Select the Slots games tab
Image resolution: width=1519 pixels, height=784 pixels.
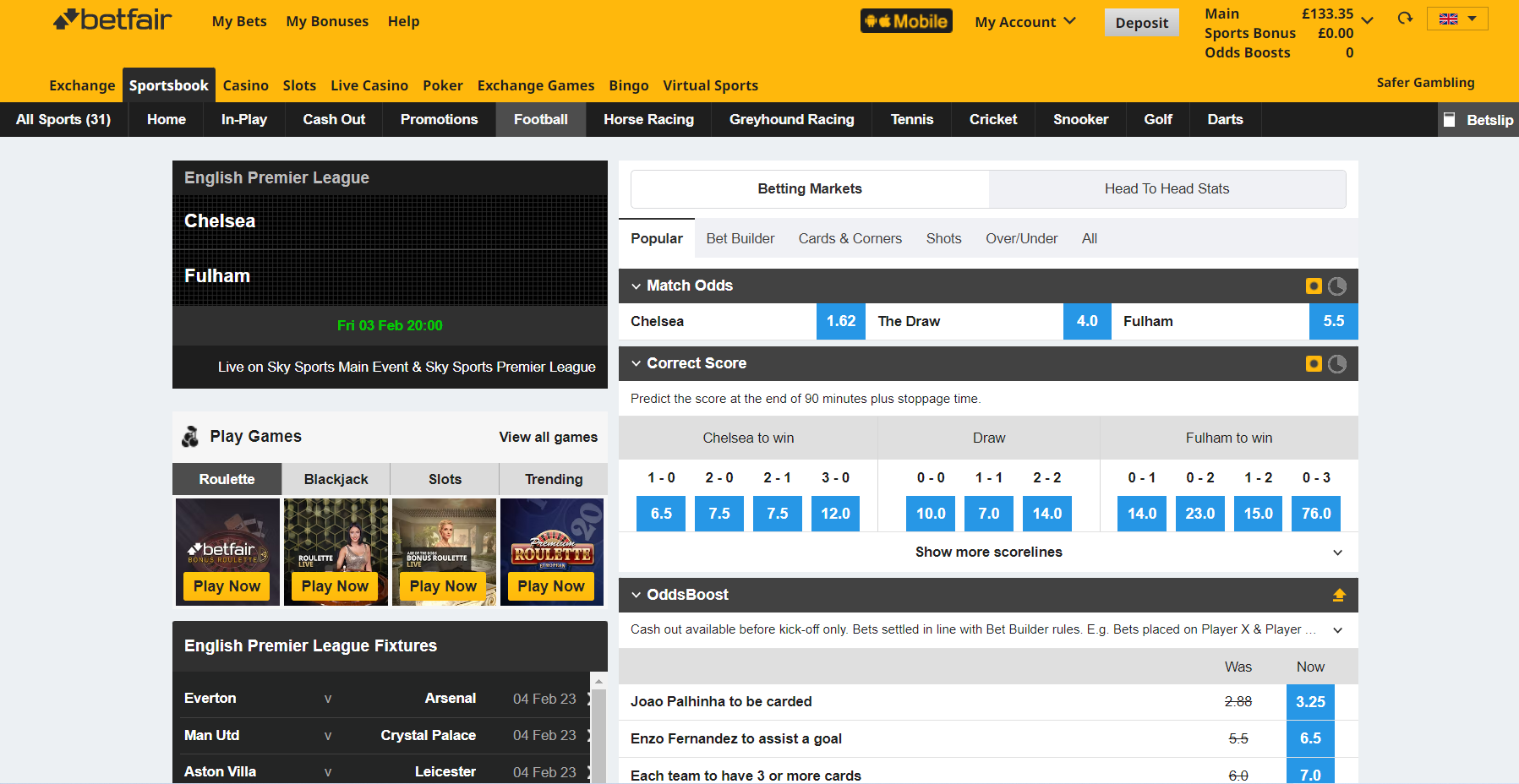(445, 479)
